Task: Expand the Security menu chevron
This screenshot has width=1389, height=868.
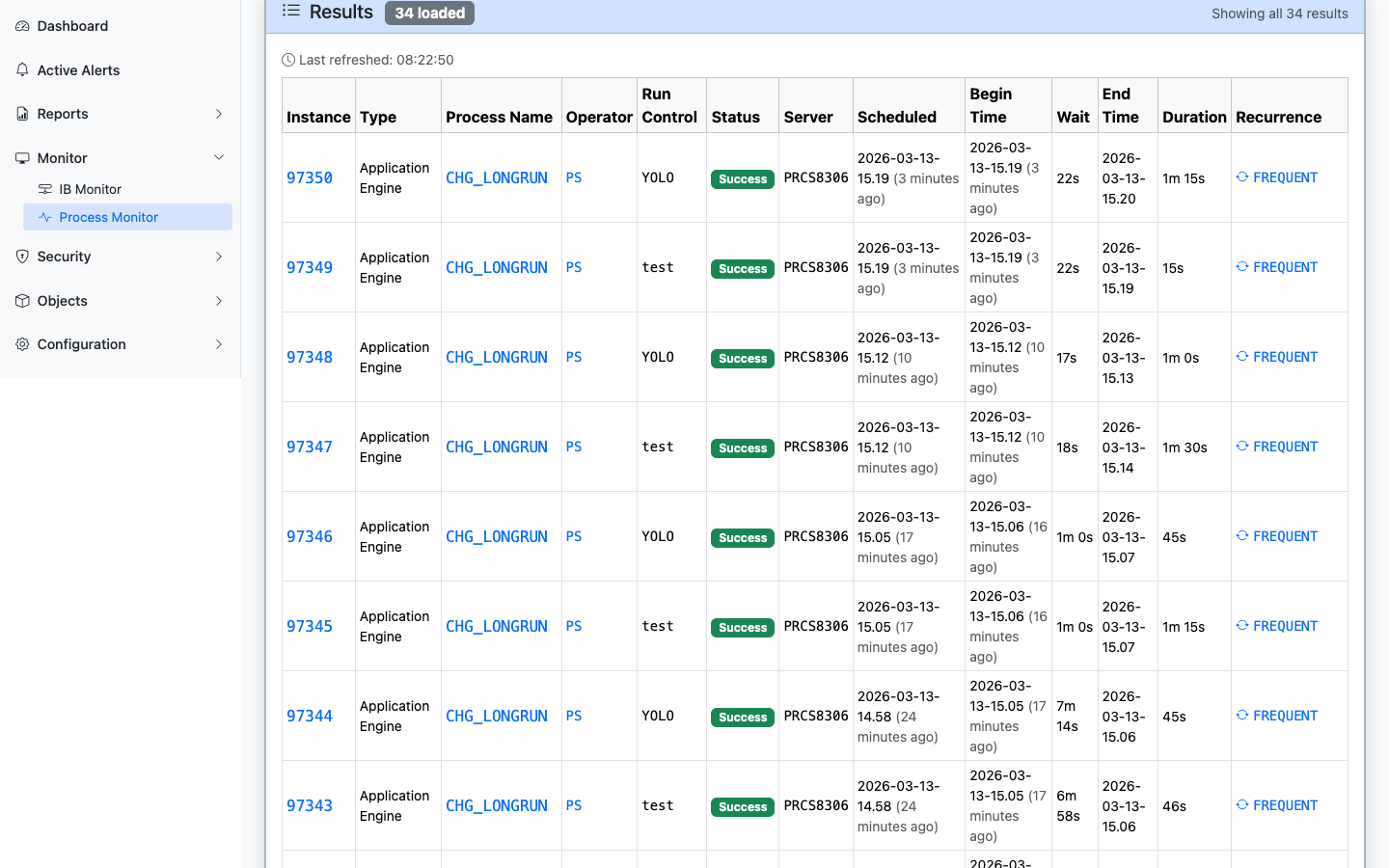Action: pyautogui.click(x=219, y=257)
